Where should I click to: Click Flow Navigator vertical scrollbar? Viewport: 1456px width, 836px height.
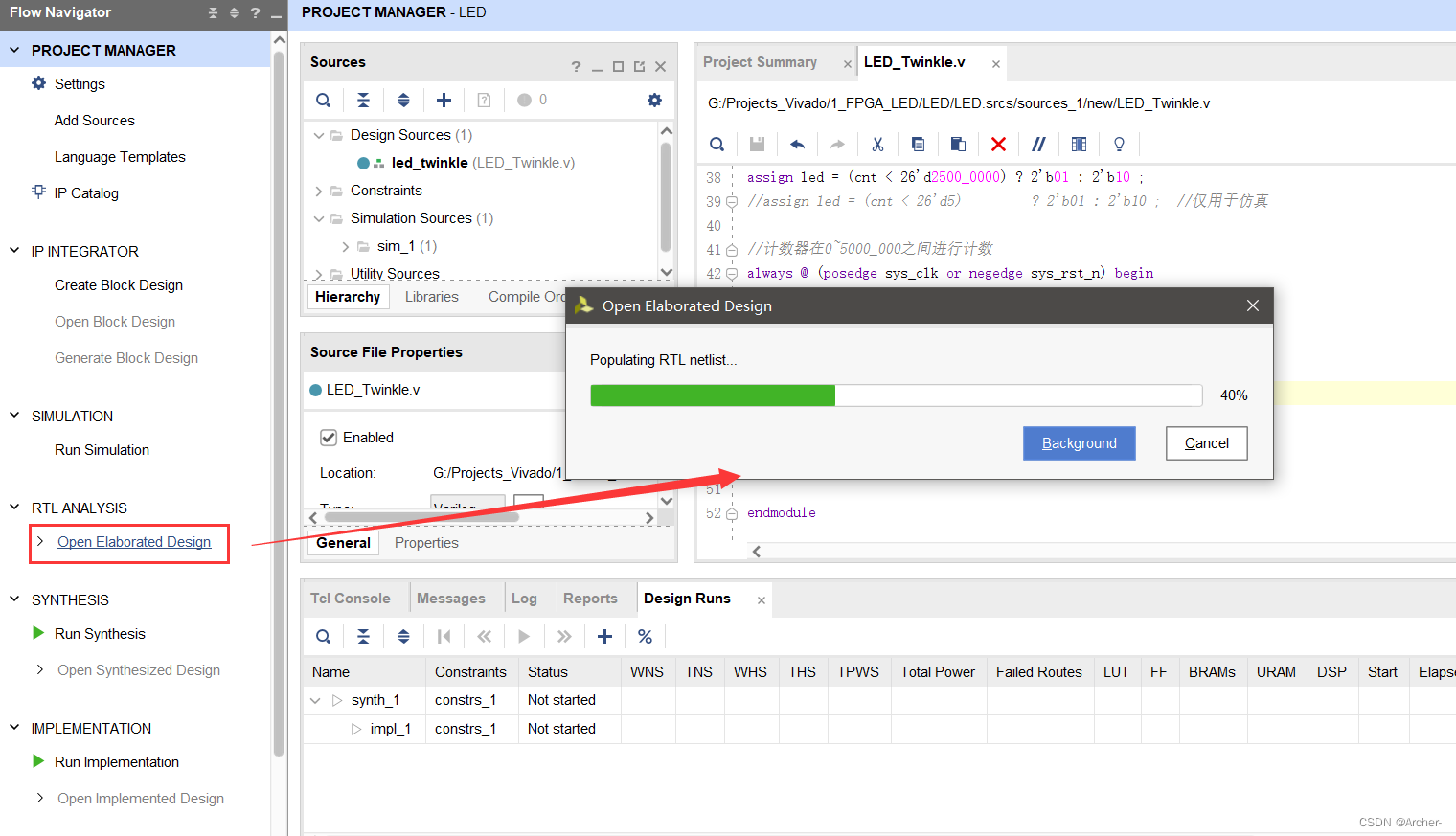tap(279, 402)
